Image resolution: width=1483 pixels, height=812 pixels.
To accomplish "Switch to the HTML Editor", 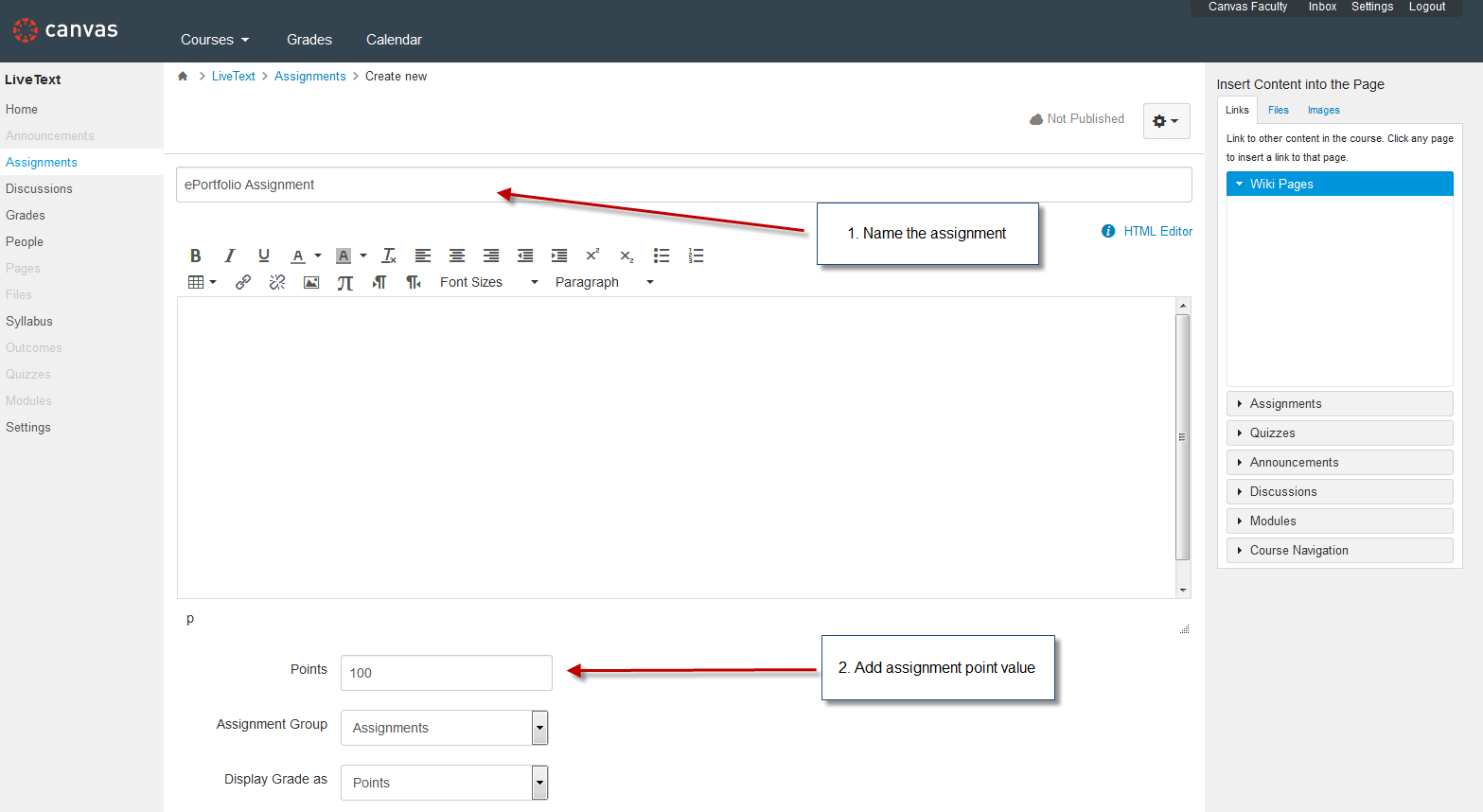I will pos(1156,231).
